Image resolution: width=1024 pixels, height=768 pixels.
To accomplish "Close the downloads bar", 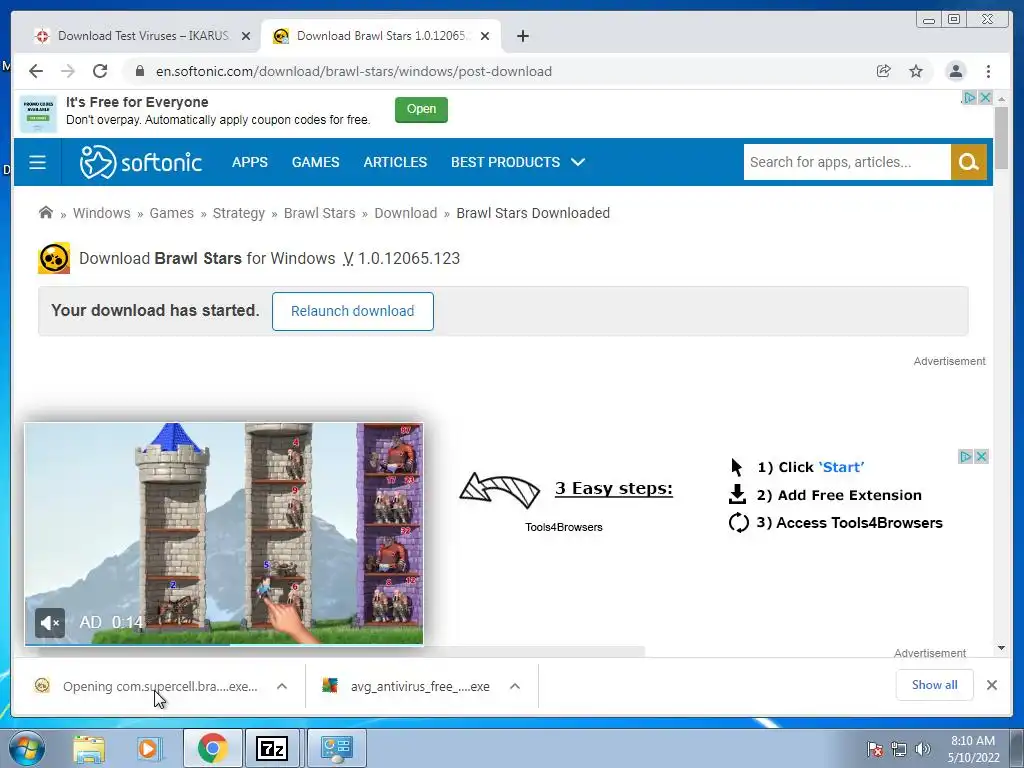I will click(991, 684).
